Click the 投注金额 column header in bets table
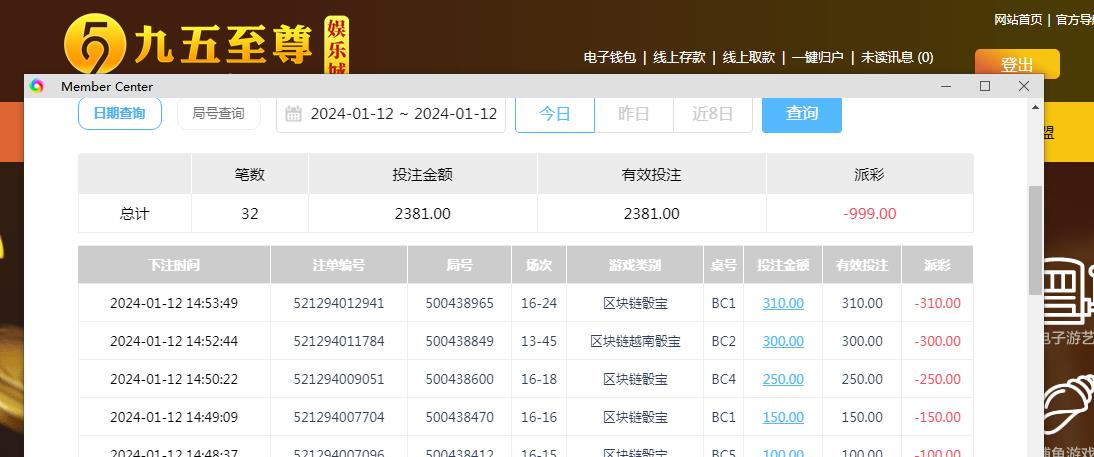Viewport: 1094px width, 457px height. click(783, 265)
